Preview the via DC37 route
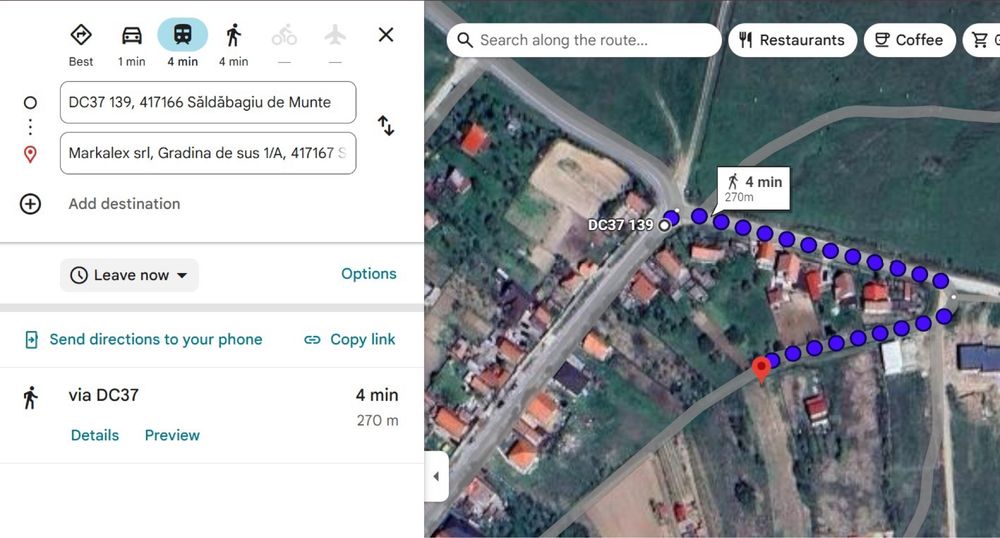 [172, 435]
